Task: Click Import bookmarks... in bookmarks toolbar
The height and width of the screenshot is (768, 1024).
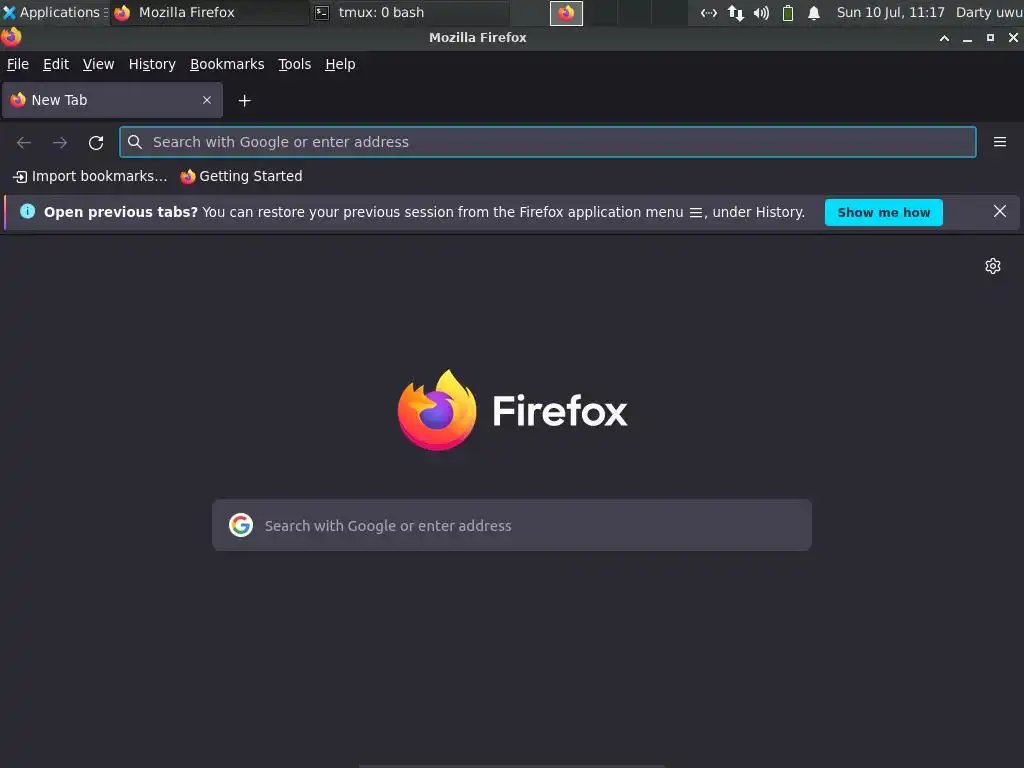Action: pos(91,176)
